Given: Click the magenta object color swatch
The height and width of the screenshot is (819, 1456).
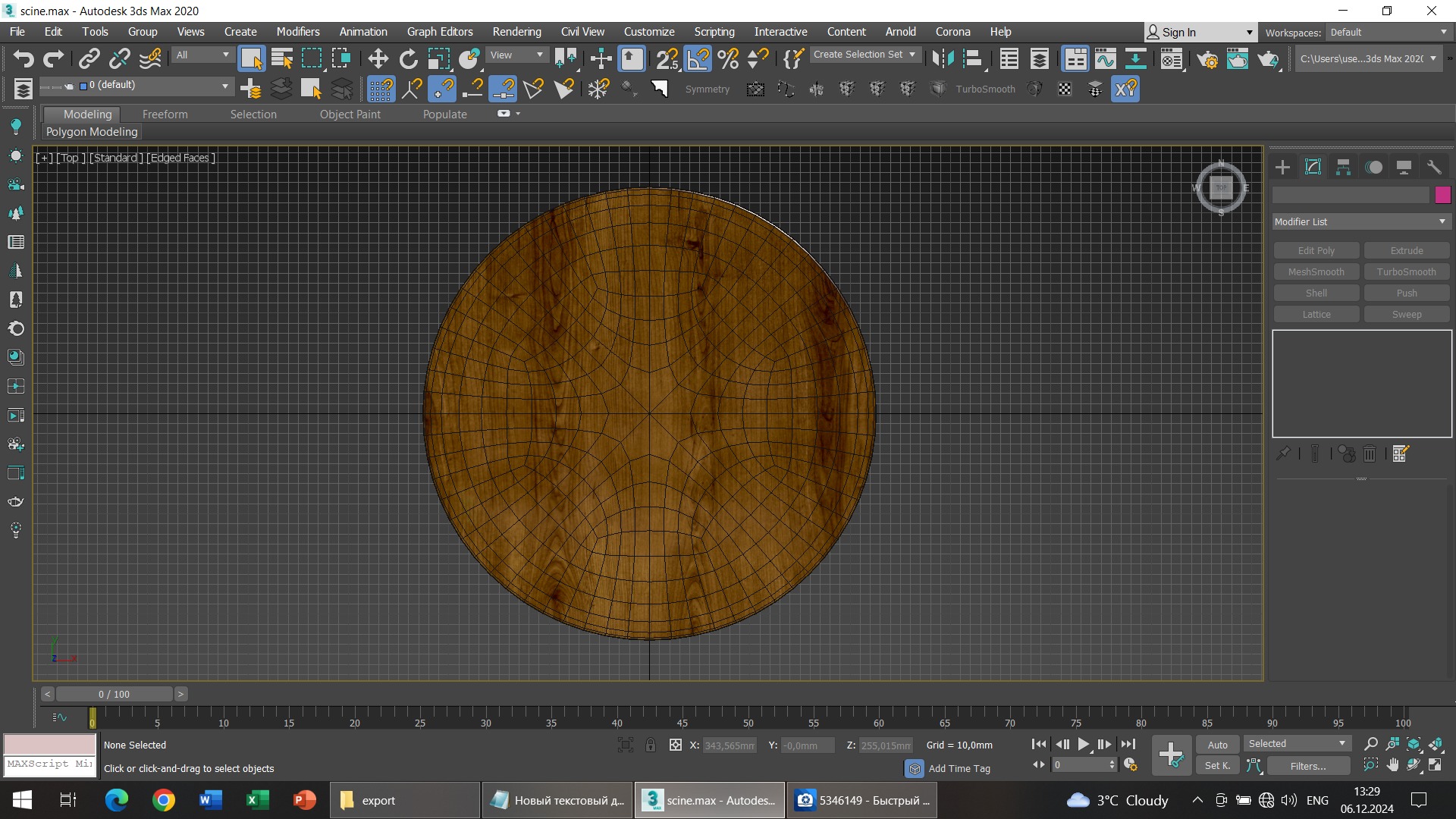Looking at the screenshot, I should [1442, 195].
